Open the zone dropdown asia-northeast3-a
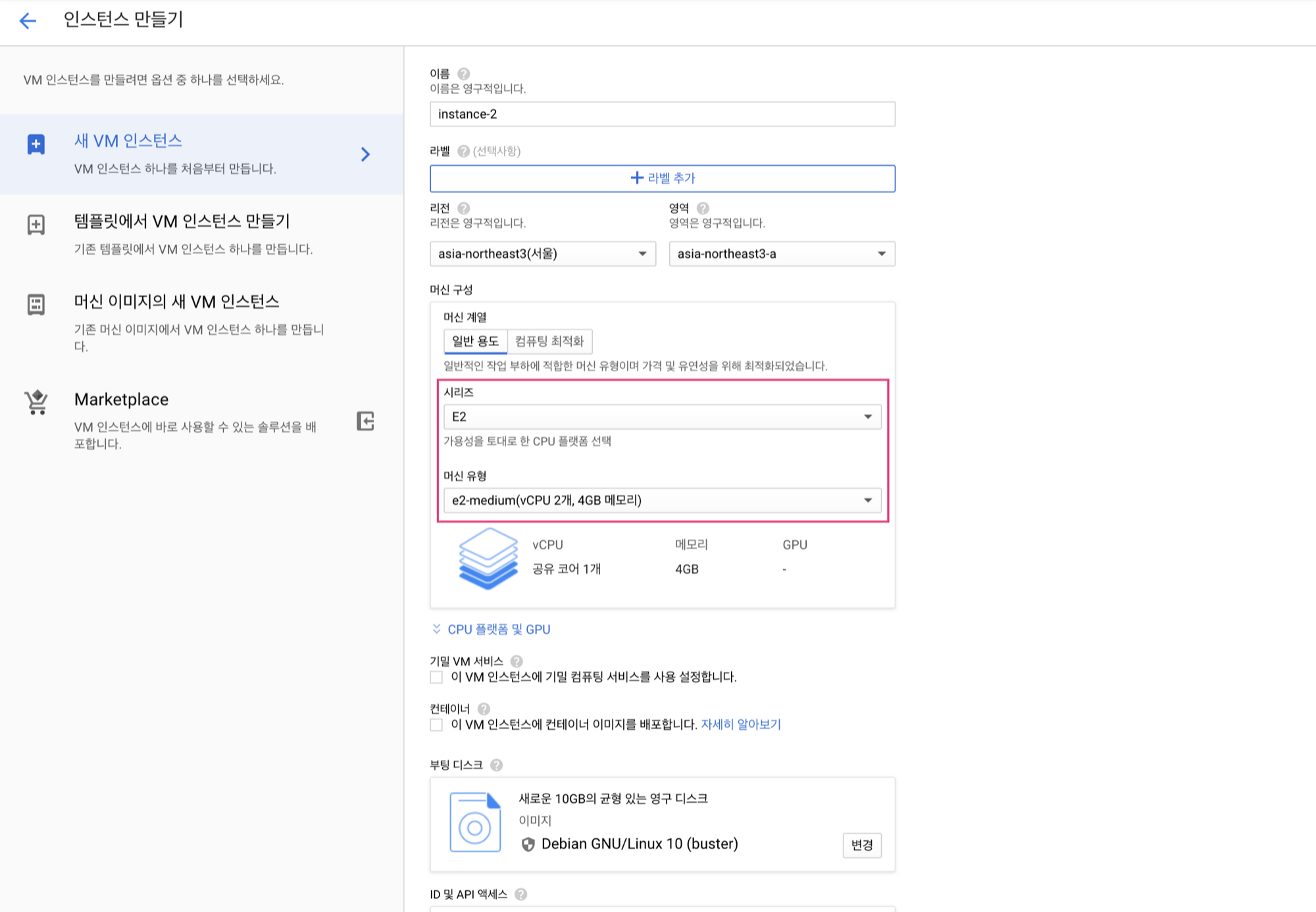1316x912 pixels. tap(781, 254)
